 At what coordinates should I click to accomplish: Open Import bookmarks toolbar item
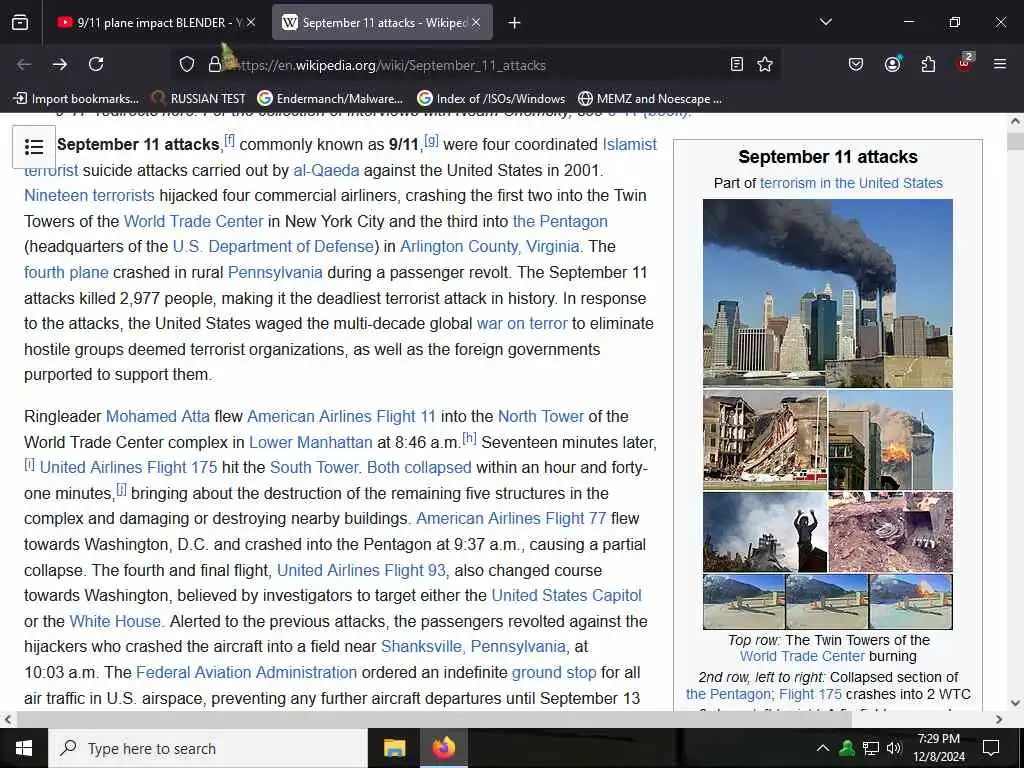click(76, 99)
